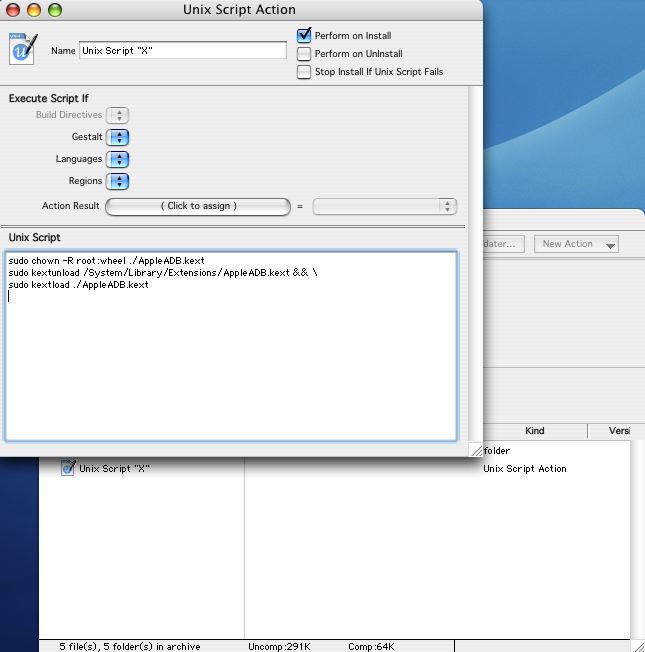Click the "sudo chown -R root:wheel" script line
Screen dimensions: 645x652
(106, 261)
